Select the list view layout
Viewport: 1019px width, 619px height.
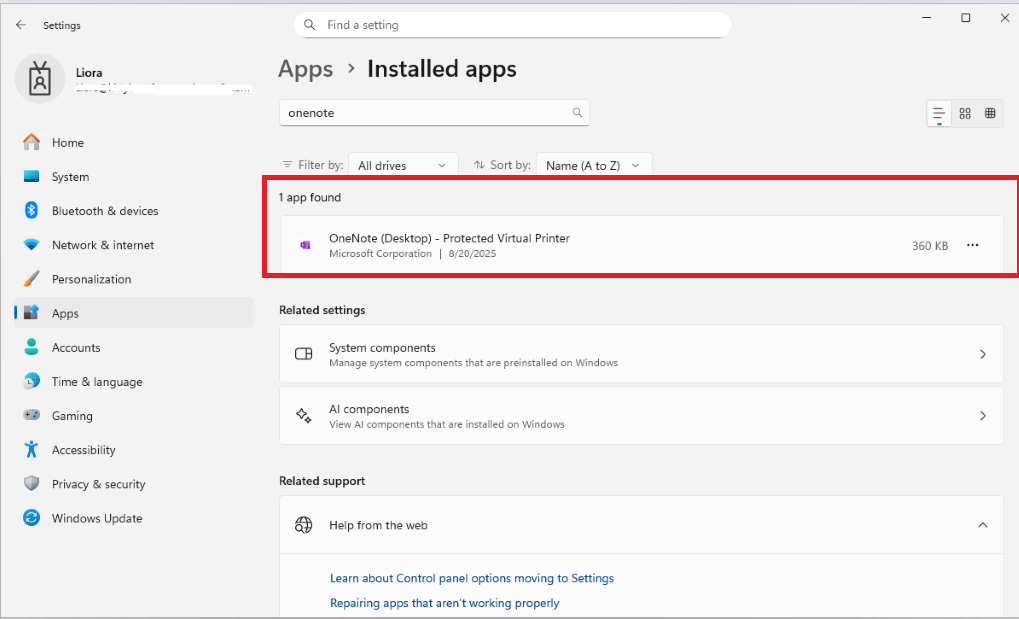(x=938, y=113)
